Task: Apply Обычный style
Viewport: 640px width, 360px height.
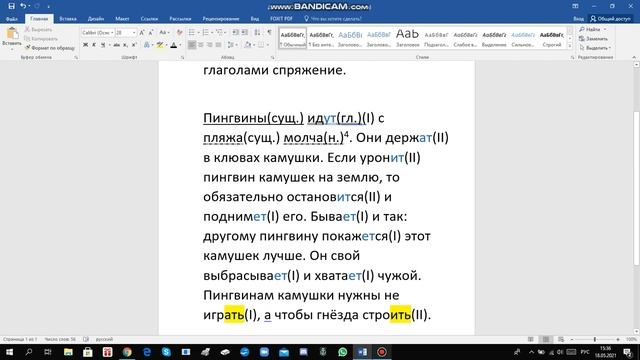Action: [293, 38]
